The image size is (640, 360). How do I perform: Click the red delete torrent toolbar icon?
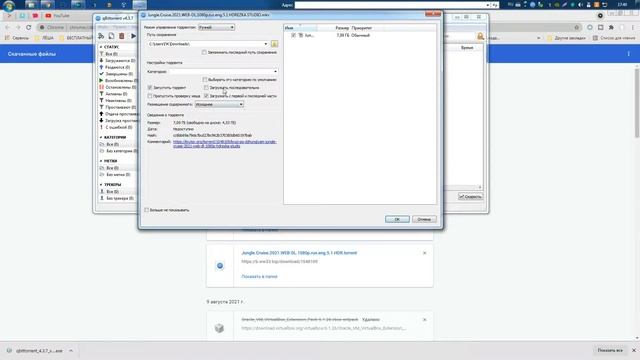click(x=122, y=36)
